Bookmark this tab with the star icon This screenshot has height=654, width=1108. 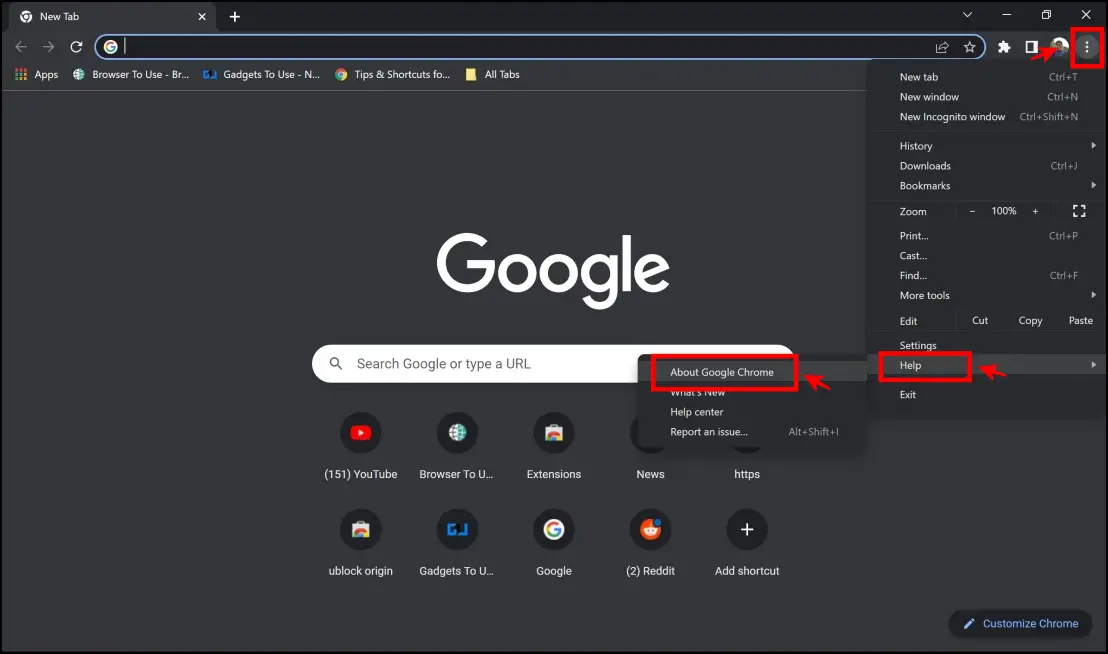point(969,47)
